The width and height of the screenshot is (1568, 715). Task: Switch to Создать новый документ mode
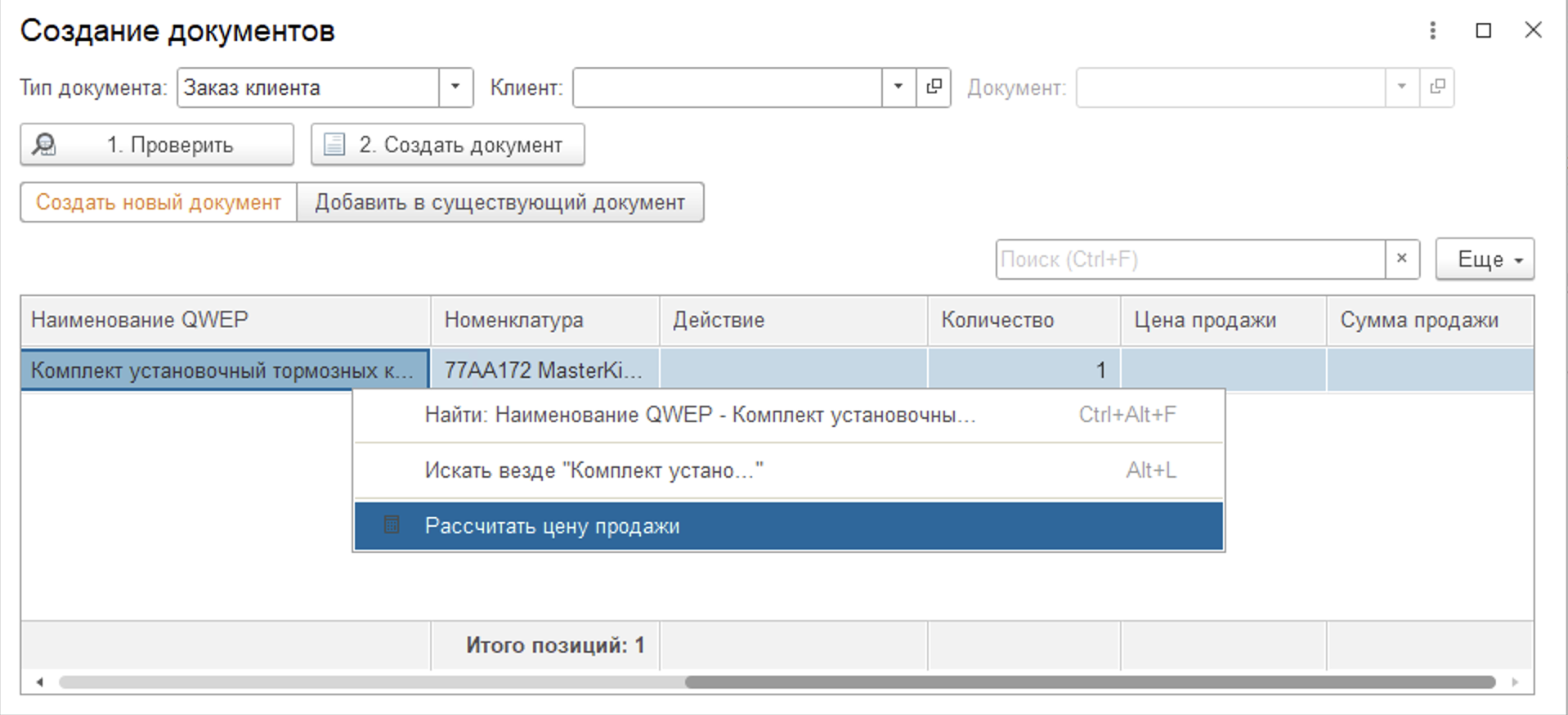click(x=159, y=202)
